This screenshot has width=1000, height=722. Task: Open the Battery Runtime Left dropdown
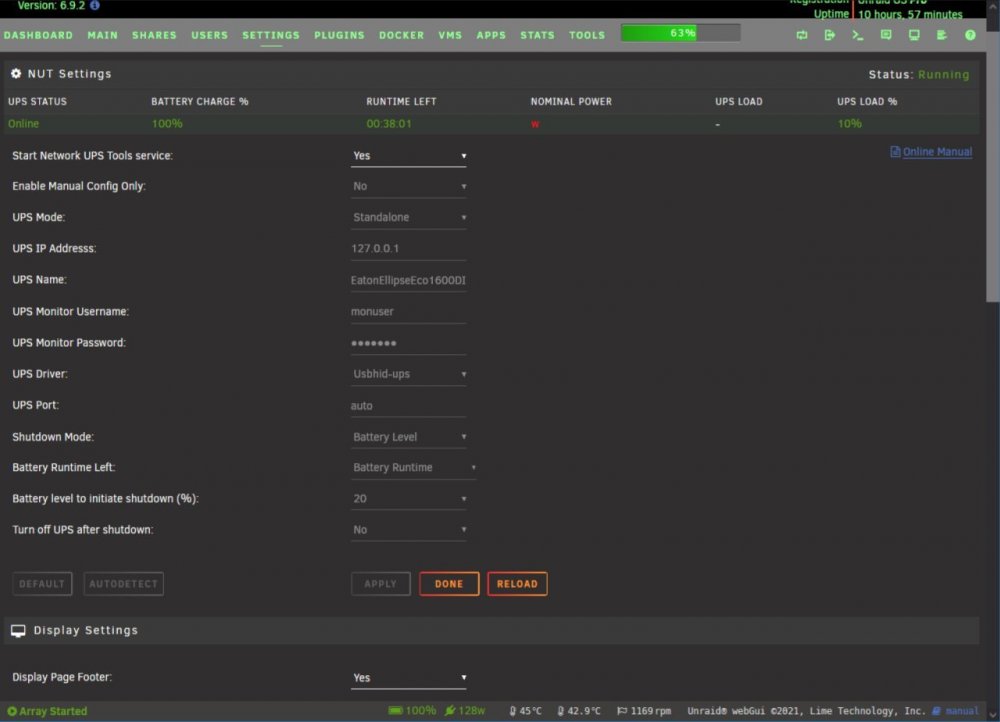click(x=413, y=468)
